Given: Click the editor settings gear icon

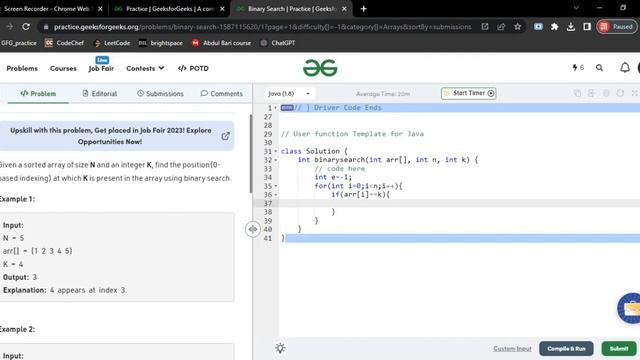Looking at the screenshot, I should [606, 93].
